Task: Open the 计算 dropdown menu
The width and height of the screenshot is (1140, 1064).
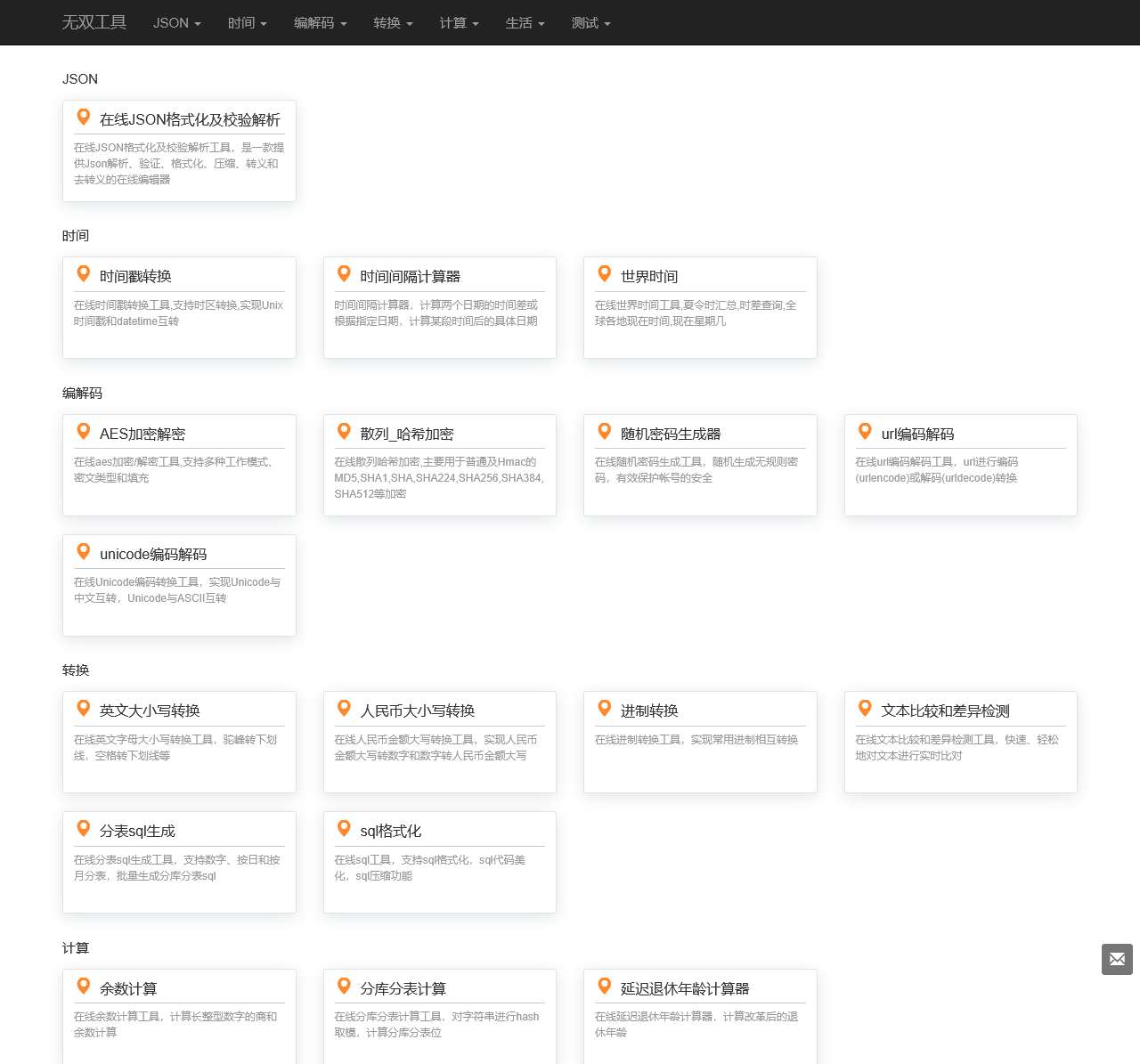Action: [x=460, y=22]
